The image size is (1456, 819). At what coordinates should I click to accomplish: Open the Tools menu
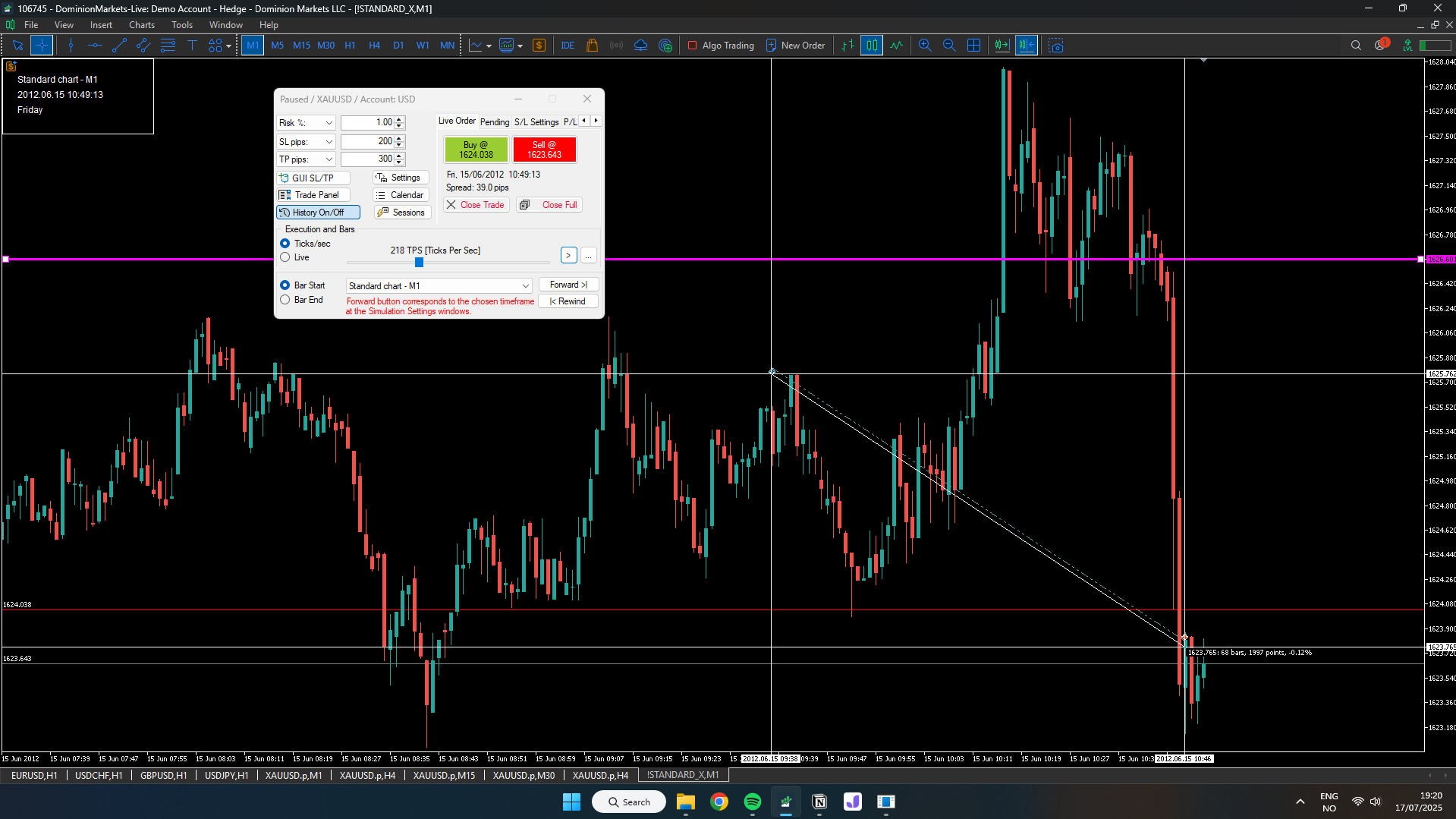coord(182,25)
